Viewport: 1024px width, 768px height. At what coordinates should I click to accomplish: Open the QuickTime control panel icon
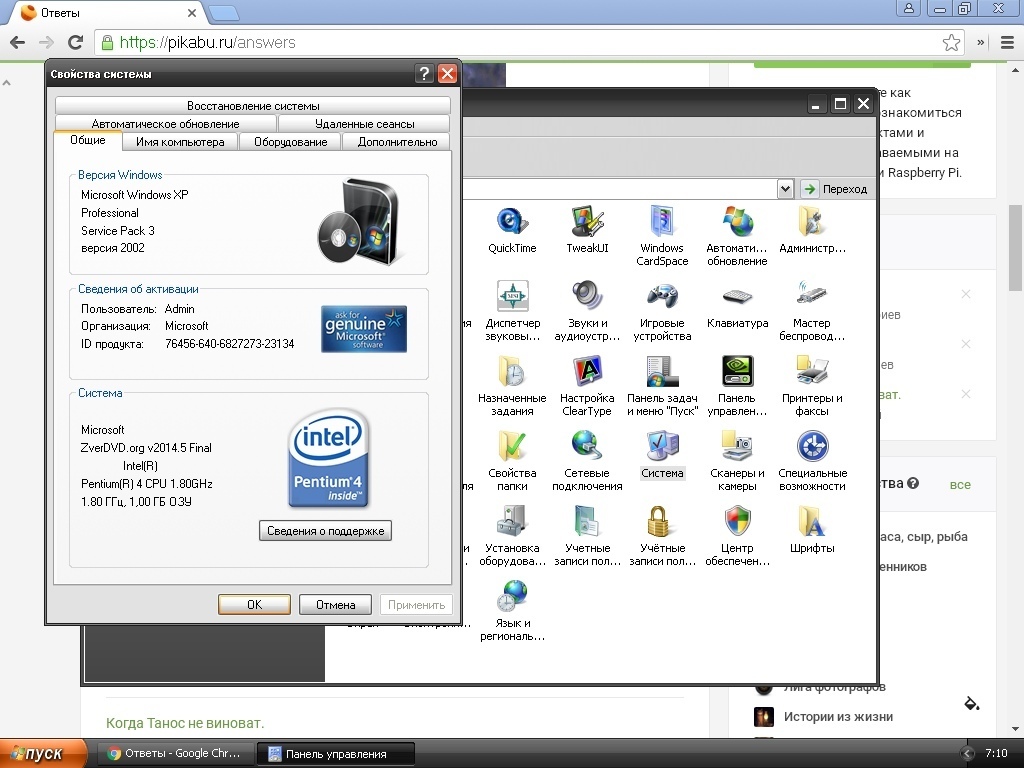pyautogui.click(x=512, y=223)
